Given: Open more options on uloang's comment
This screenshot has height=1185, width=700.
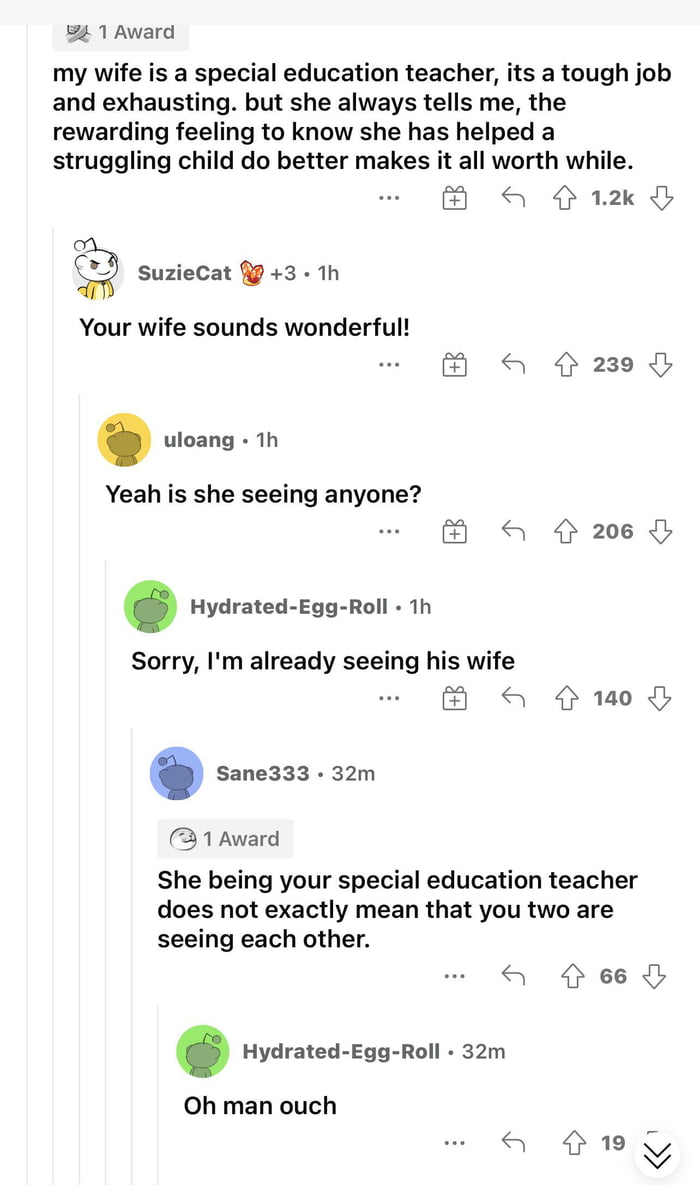Looking at the screenshot, I should (x=389, y=531).
